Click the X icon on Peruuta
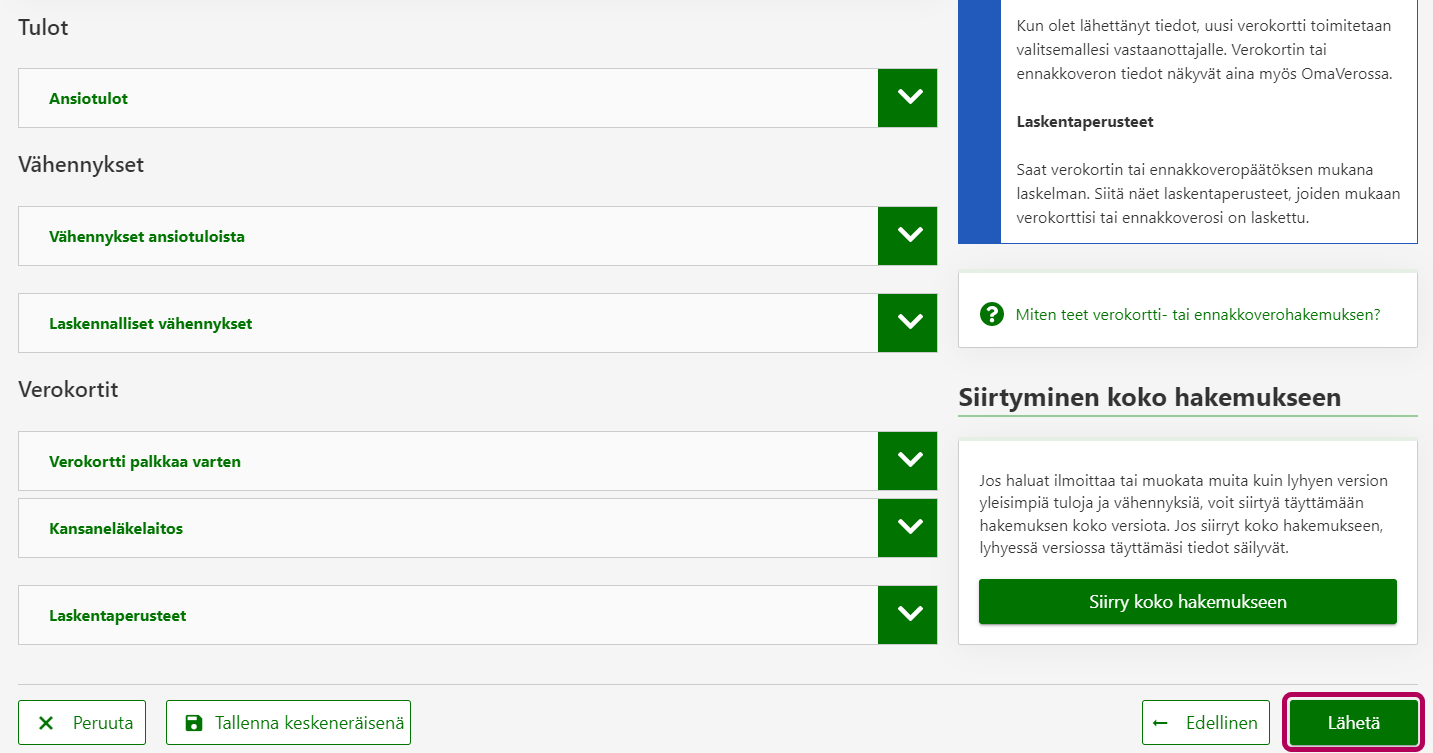This screenshot has width=1433, height=753. click(46, 723)
